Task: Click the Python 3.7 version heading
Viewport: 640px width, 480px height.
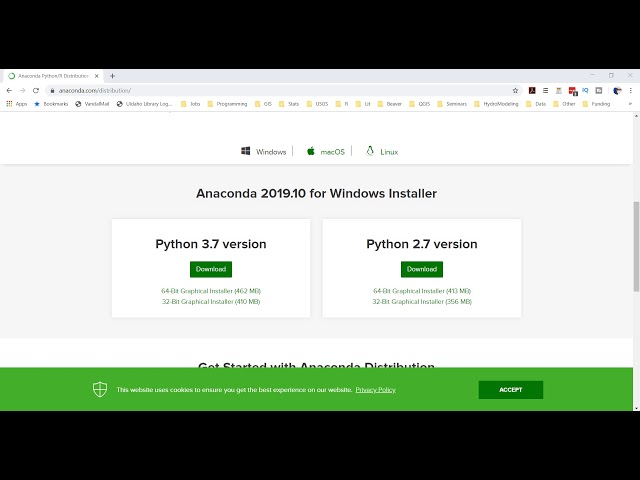Action: (211, 244)
